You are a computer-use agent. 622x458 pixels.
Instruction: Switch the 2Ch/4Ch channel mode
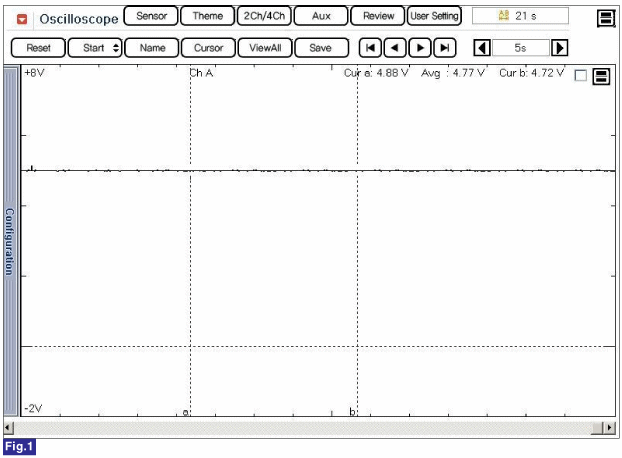(263, 16)
